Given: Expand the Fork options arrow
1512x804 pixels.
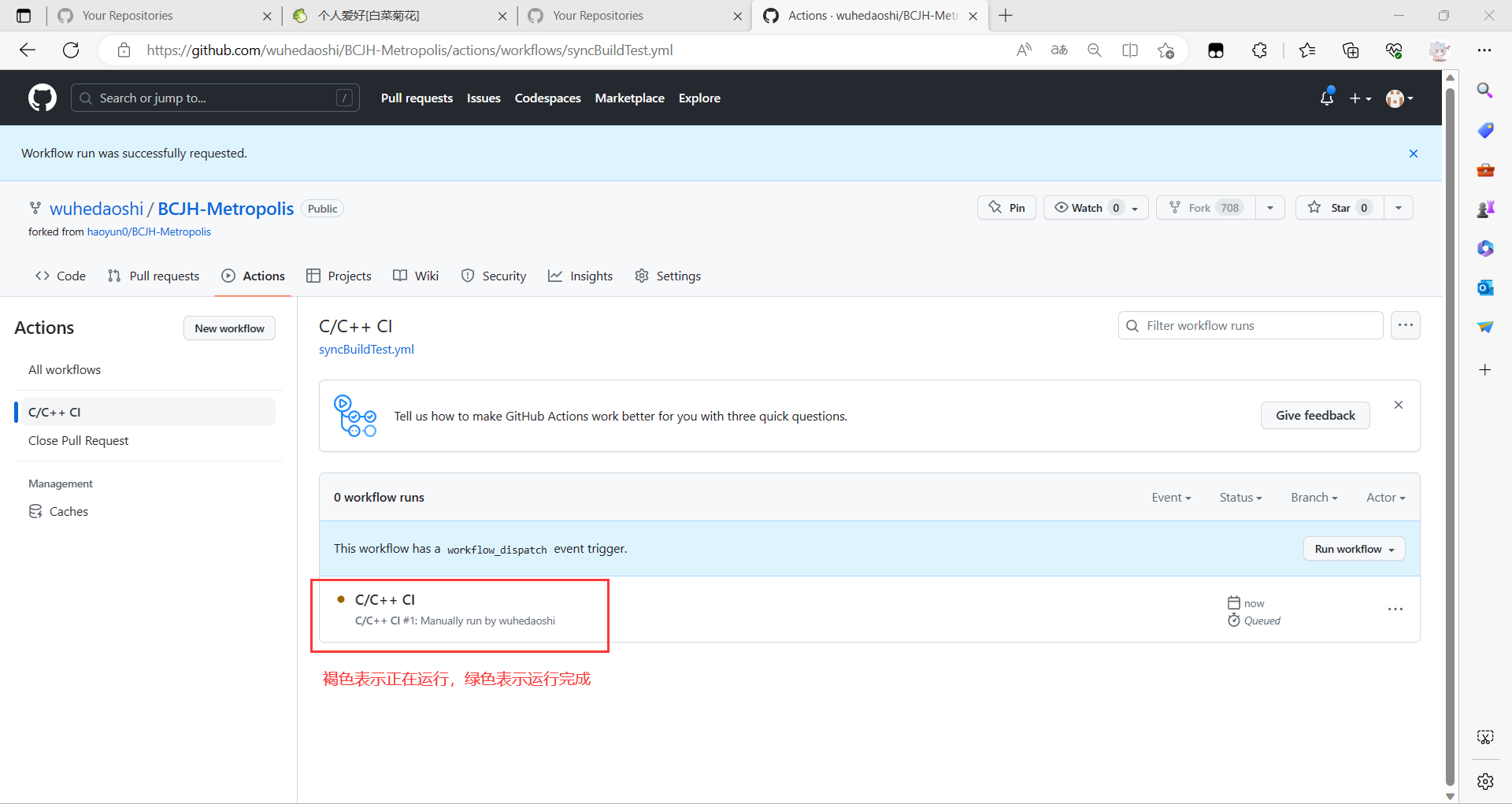Looking at the screenshot, I should click(1270, 208).
